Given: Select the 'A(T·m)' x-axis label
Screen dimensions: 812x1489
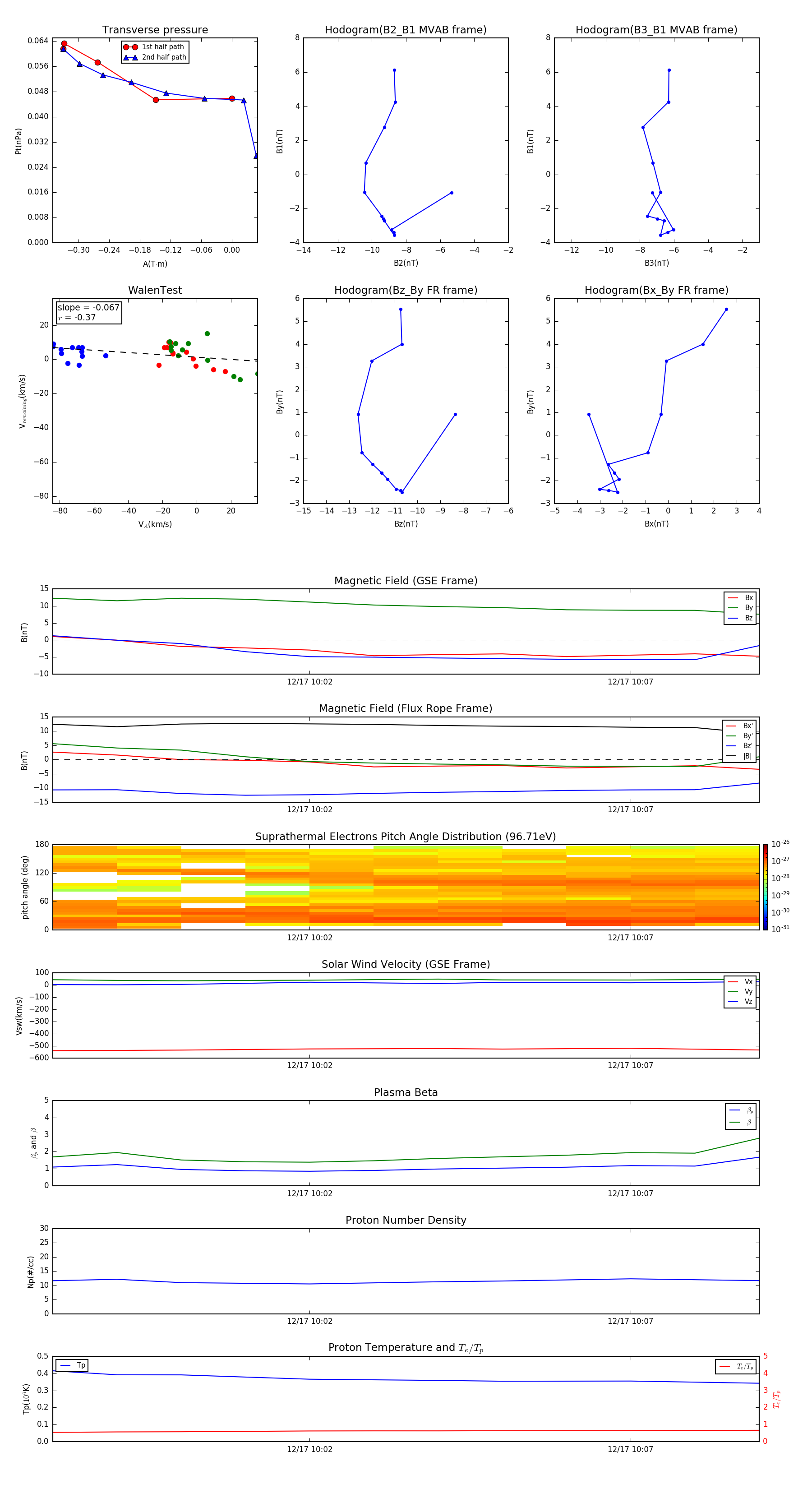Looking at the screenshot, I should pos(155,264).
